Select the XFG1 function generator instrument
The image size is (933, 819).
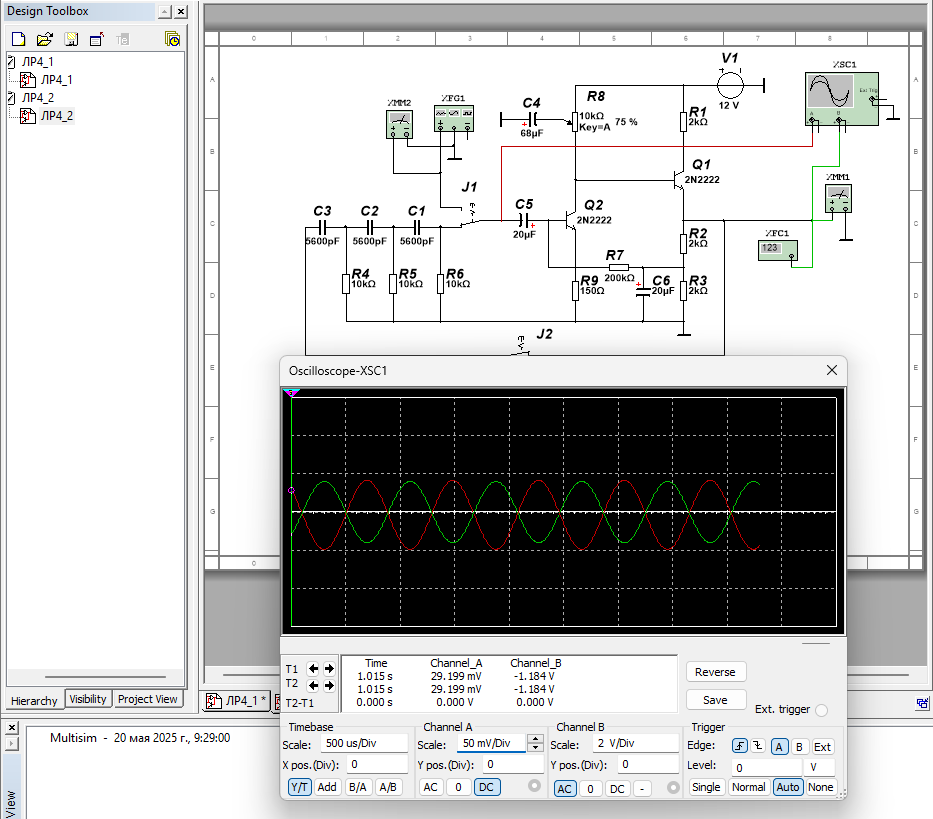click(453, 118)
